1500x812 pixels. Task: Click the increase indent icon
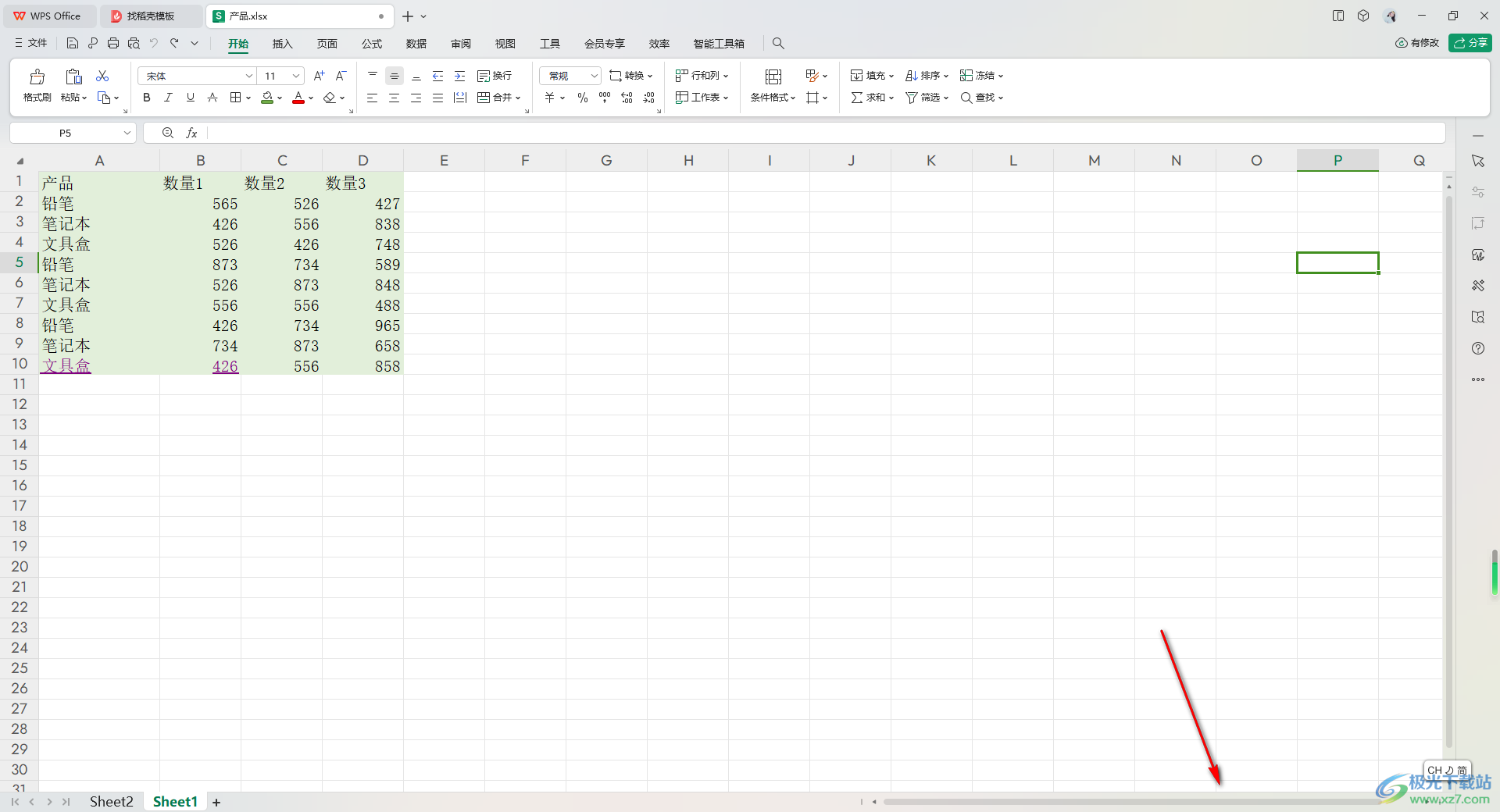coord(460,76)
